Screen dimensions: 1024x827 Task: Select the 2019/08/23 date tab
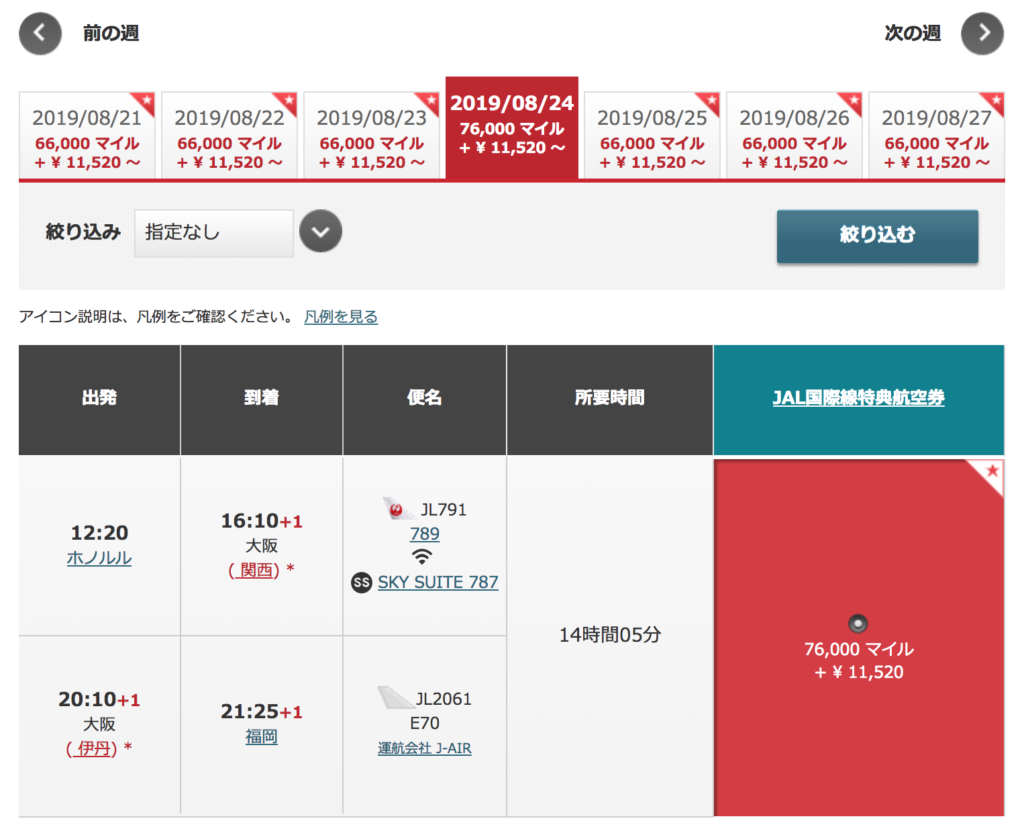(x=372, y=135)
